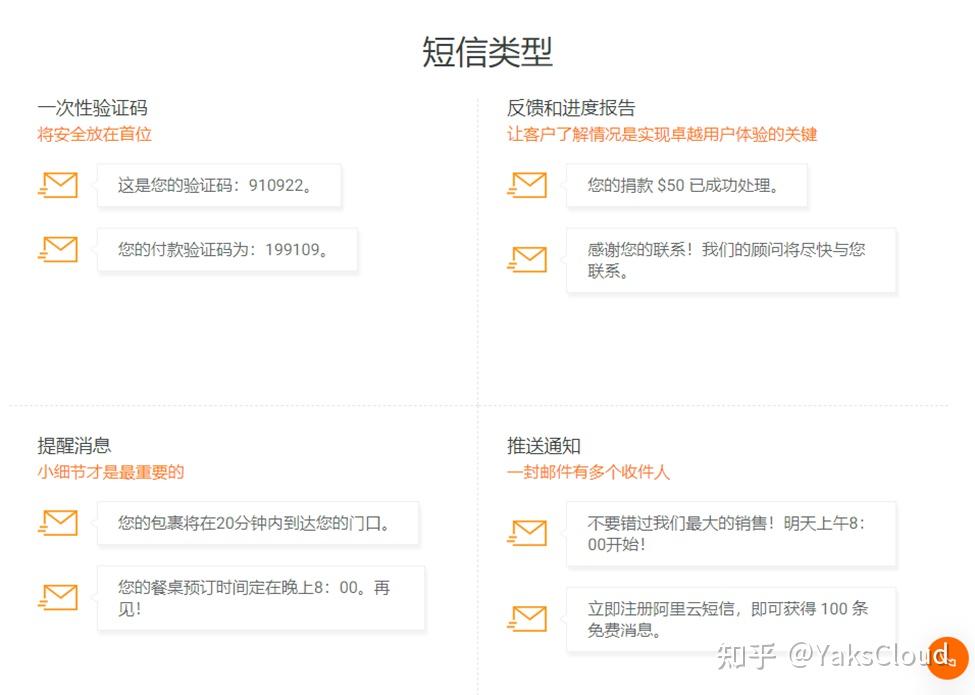Click the 提醒消息 category label

[x=76, y=446]
